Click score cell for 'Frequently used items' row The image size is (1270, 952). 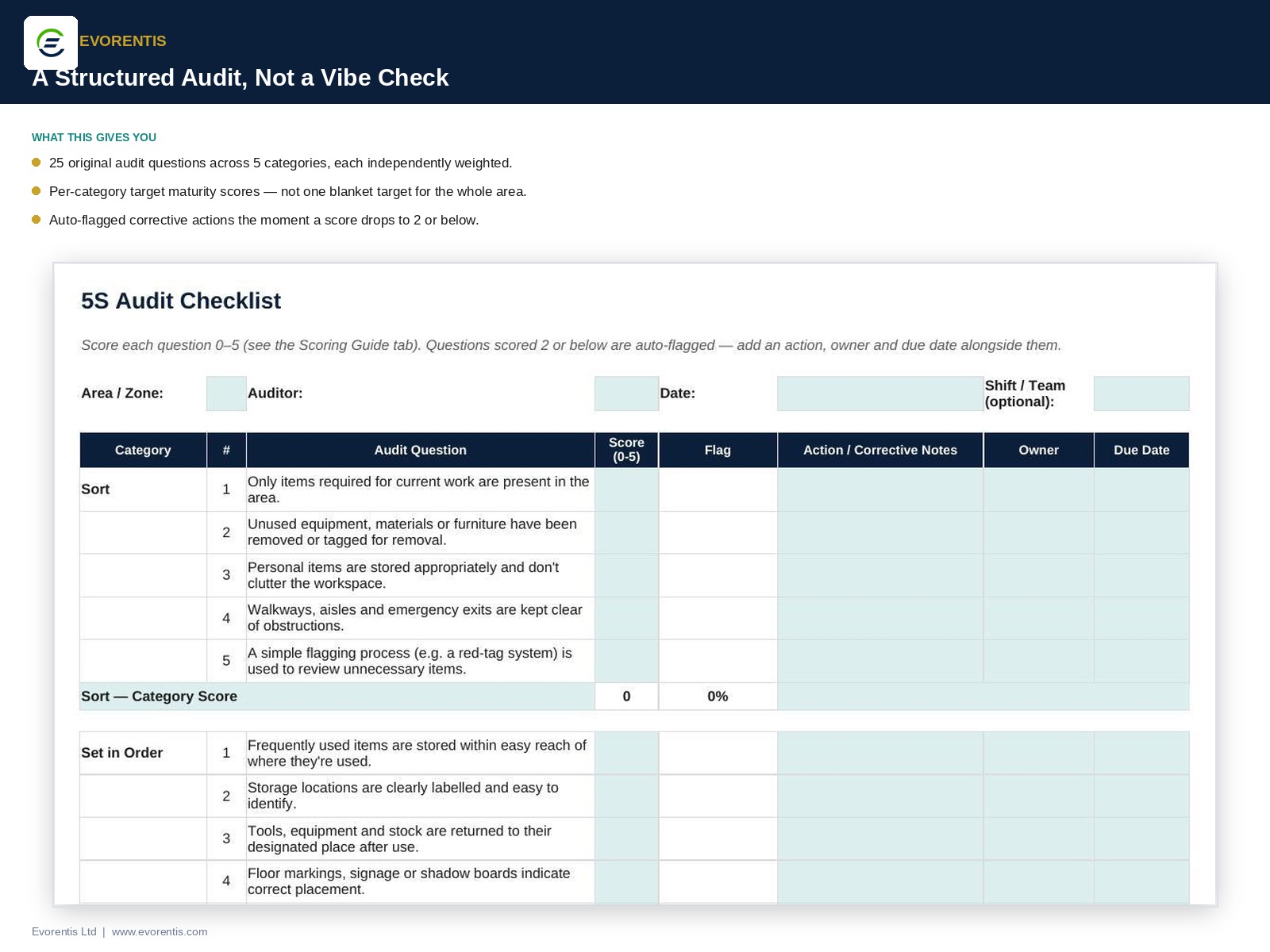(x=626, y=753)
